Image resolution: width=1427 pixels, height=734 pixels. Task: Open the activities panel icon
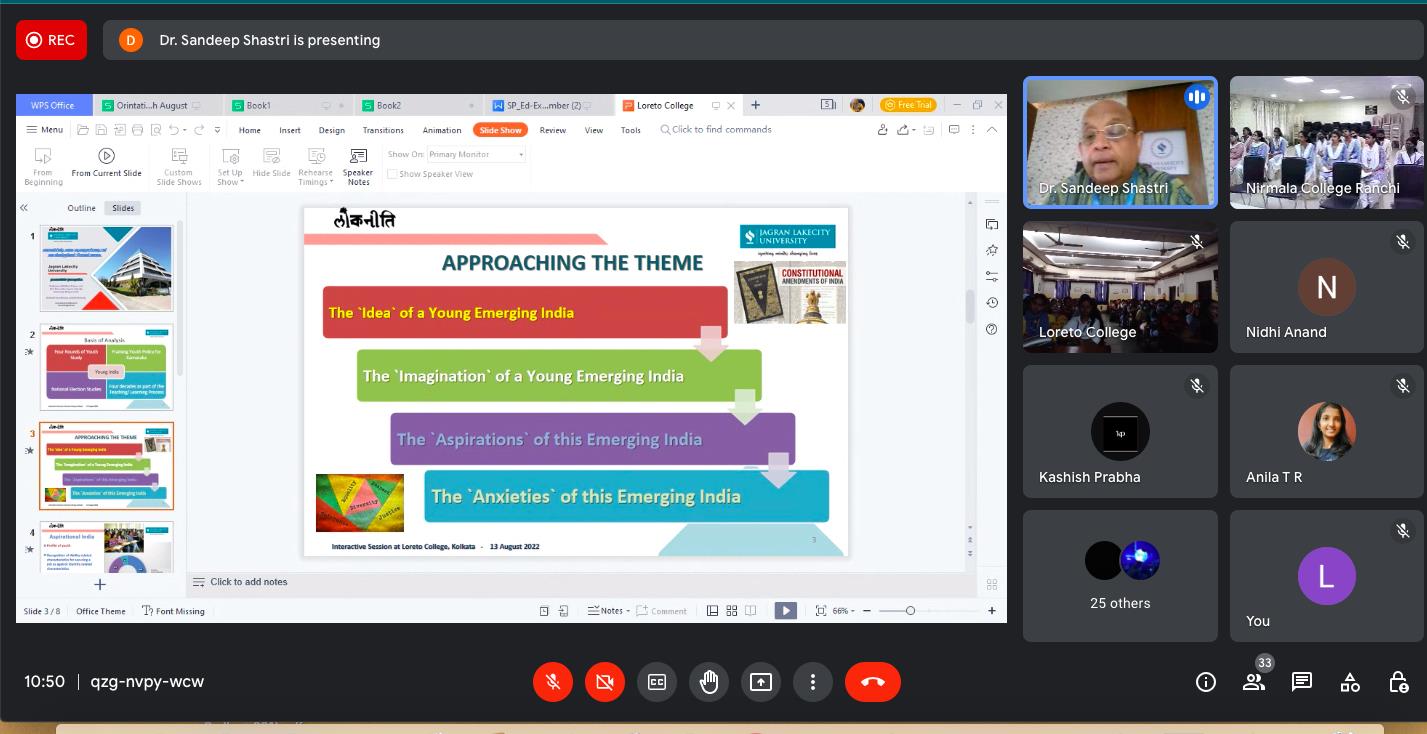(x=1350, y=682)
